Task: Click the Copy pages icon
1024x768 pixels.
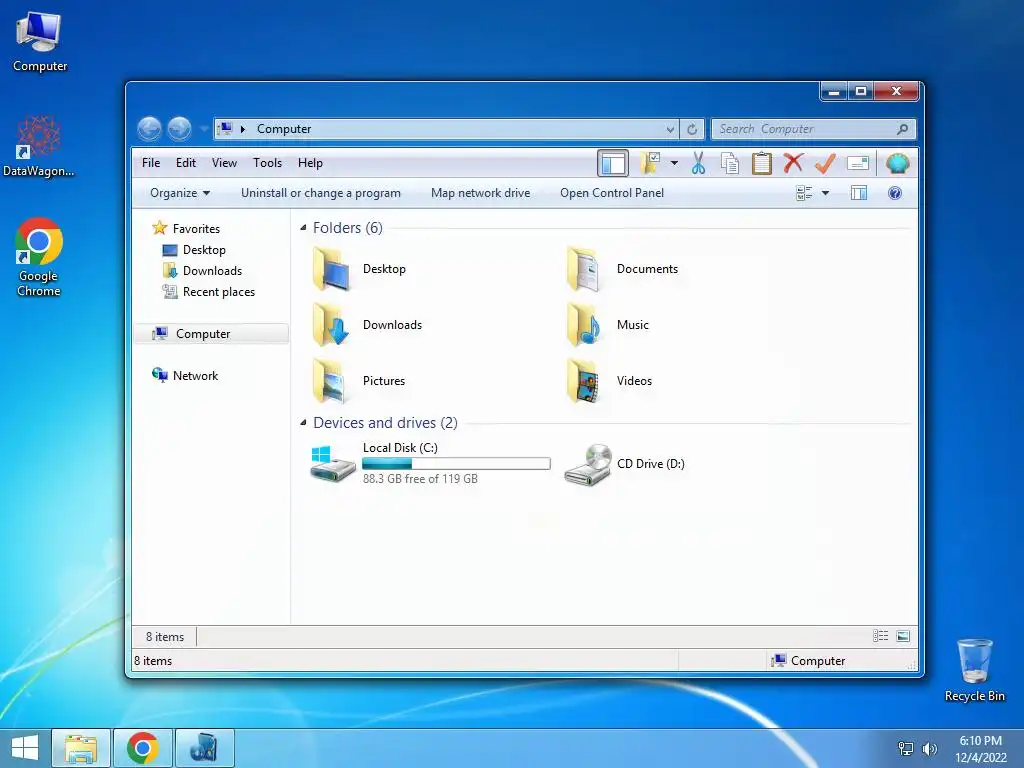Action: [729, 163]
